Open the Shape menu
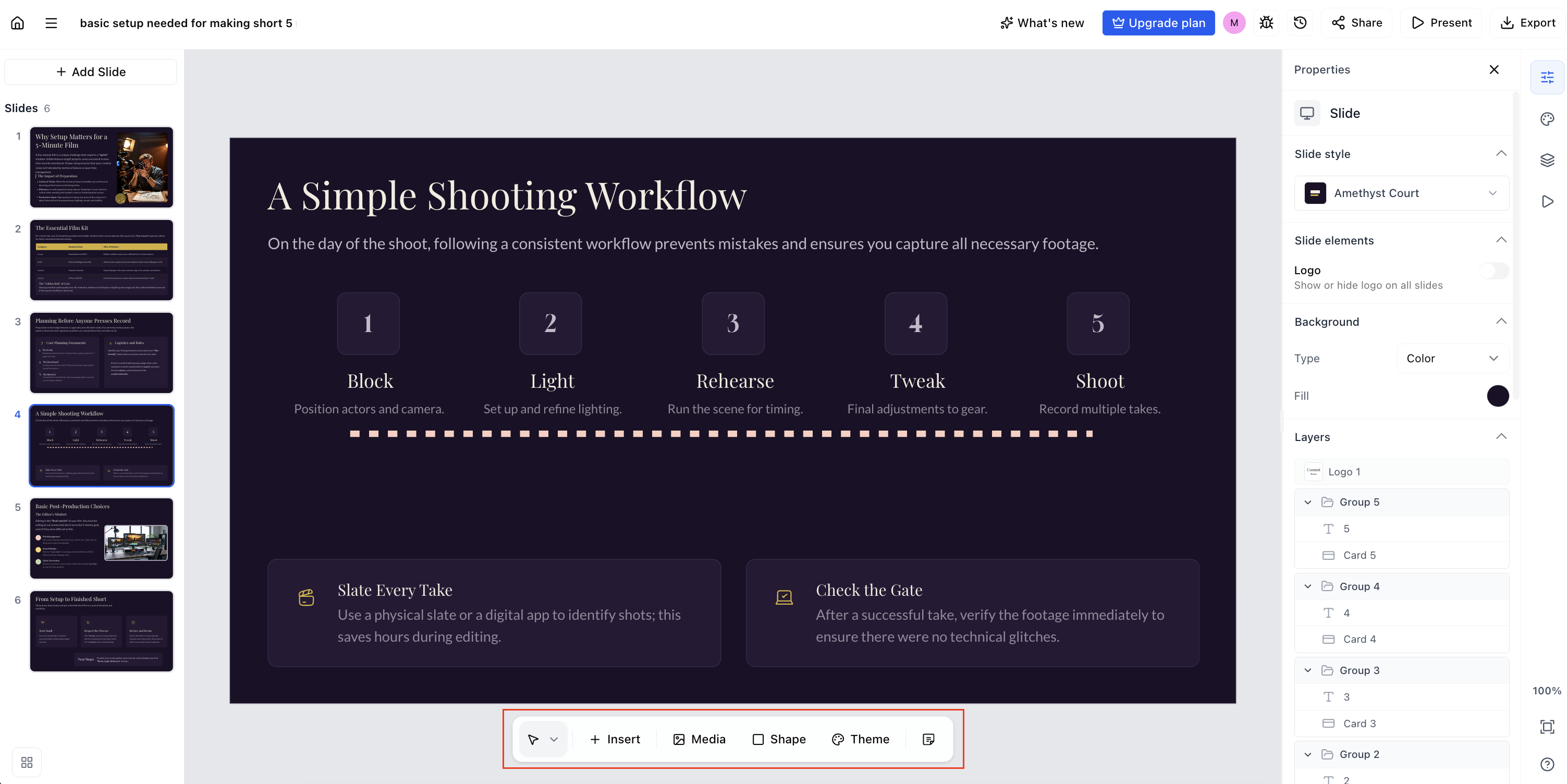Screen dimensions: 1567x784 point(779,739)
